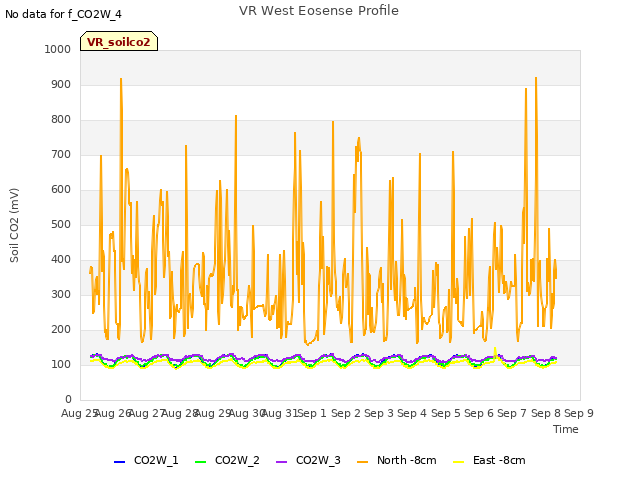Screen dimensions: 640x480
Task: Click the Aug 25 x-axis date label
Action: point(79,413)
